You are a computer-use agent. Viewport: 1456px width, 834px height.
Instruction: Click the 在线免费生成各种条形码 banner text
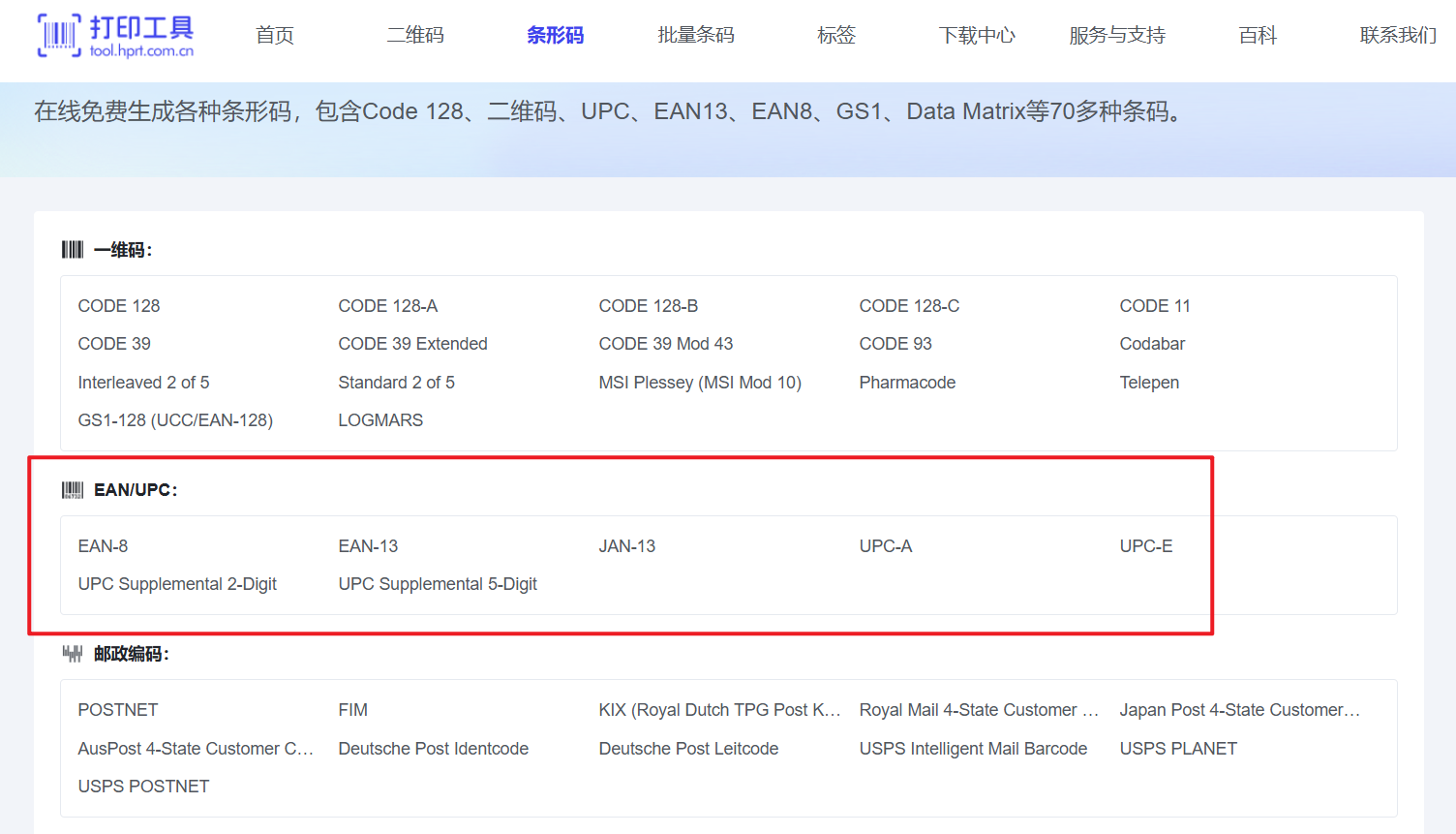pos(608,111)
